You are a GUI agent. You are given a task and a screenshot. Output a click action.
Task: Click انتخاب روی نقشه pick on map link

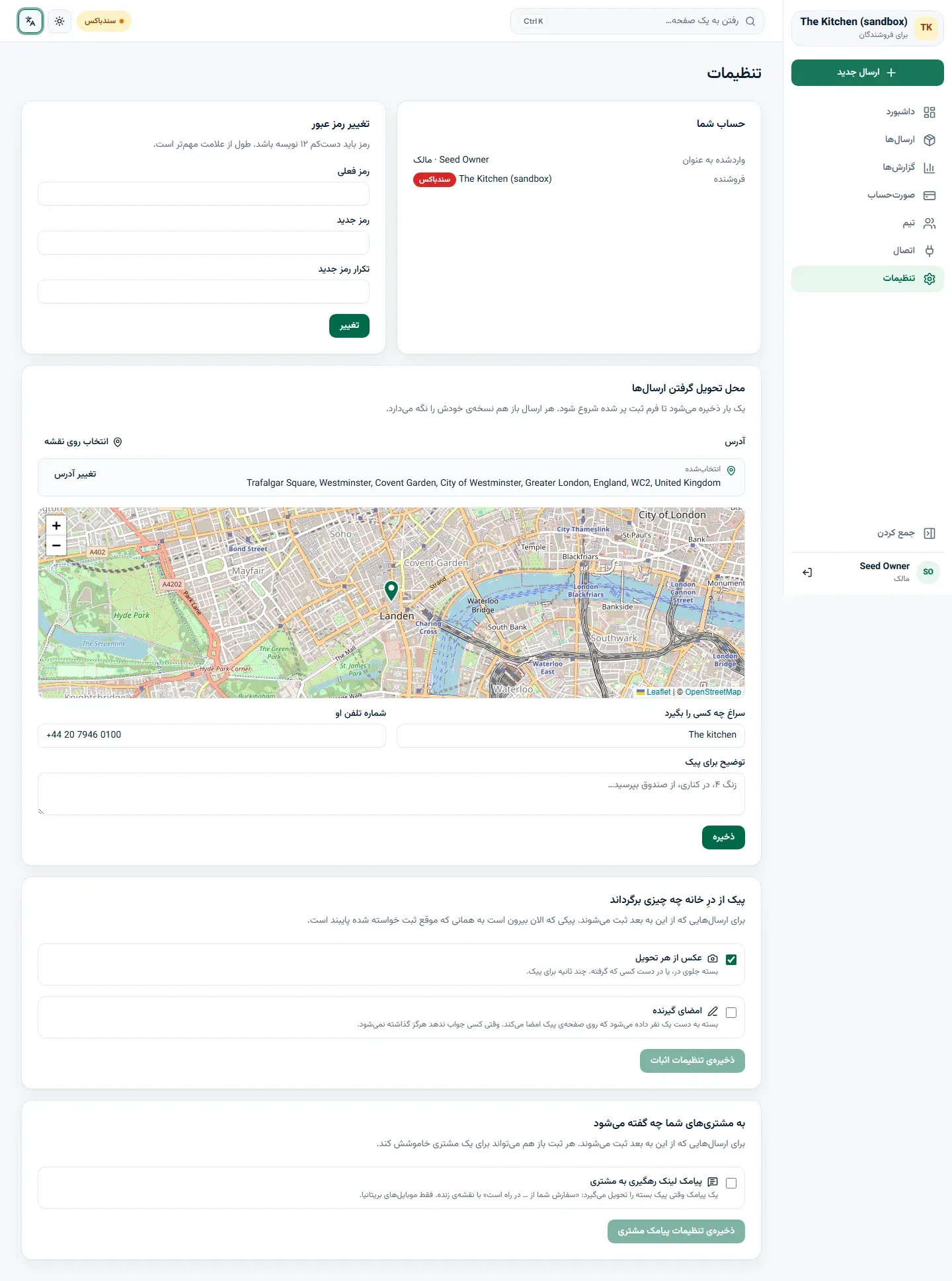tap(83, 442)
